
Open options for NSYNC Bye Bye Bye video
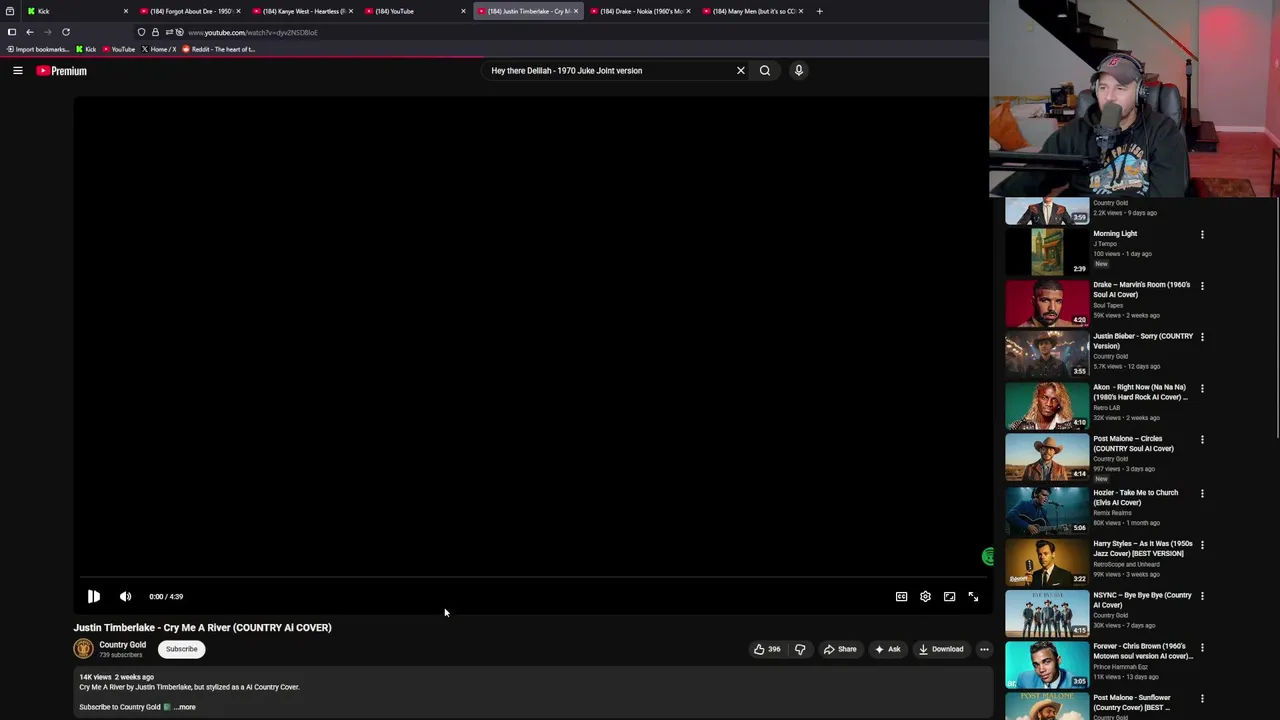coord(1202,596)
